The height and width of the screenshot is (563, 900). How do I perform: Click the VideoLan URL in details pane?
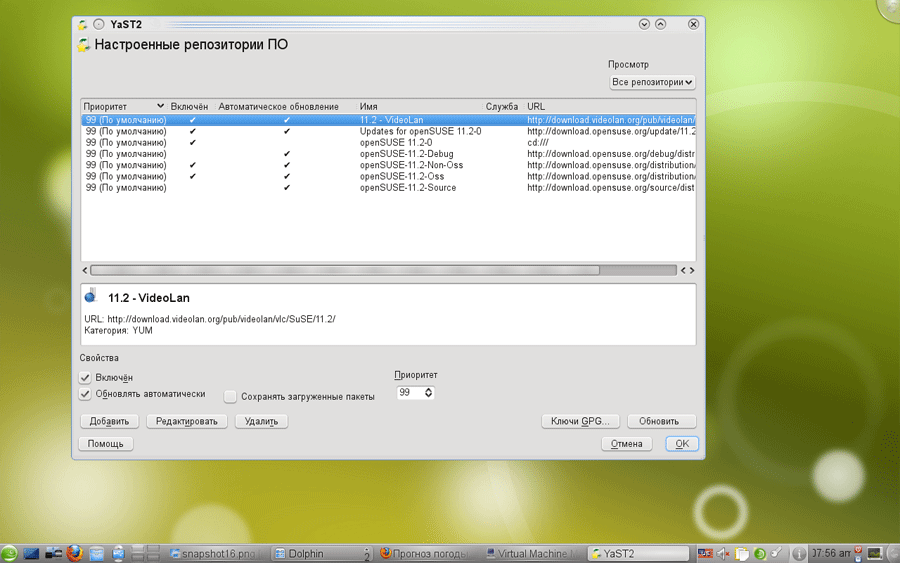tap(222, 319)
